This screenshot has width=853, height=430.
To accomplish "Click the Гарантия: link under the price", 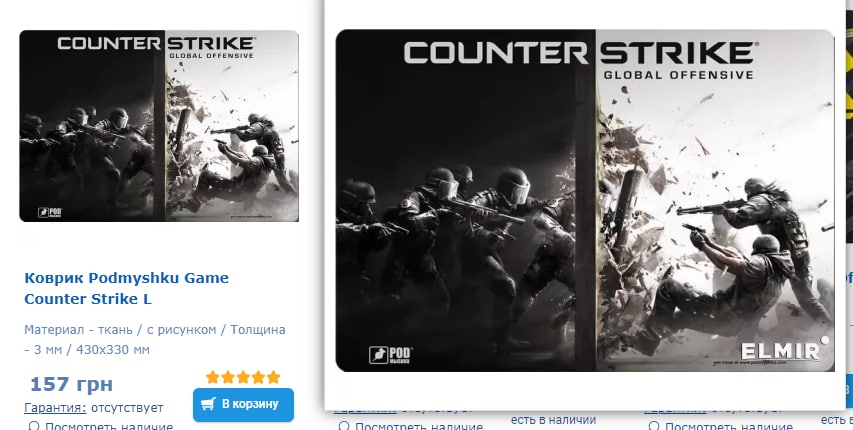I will [x=55, y=408].
